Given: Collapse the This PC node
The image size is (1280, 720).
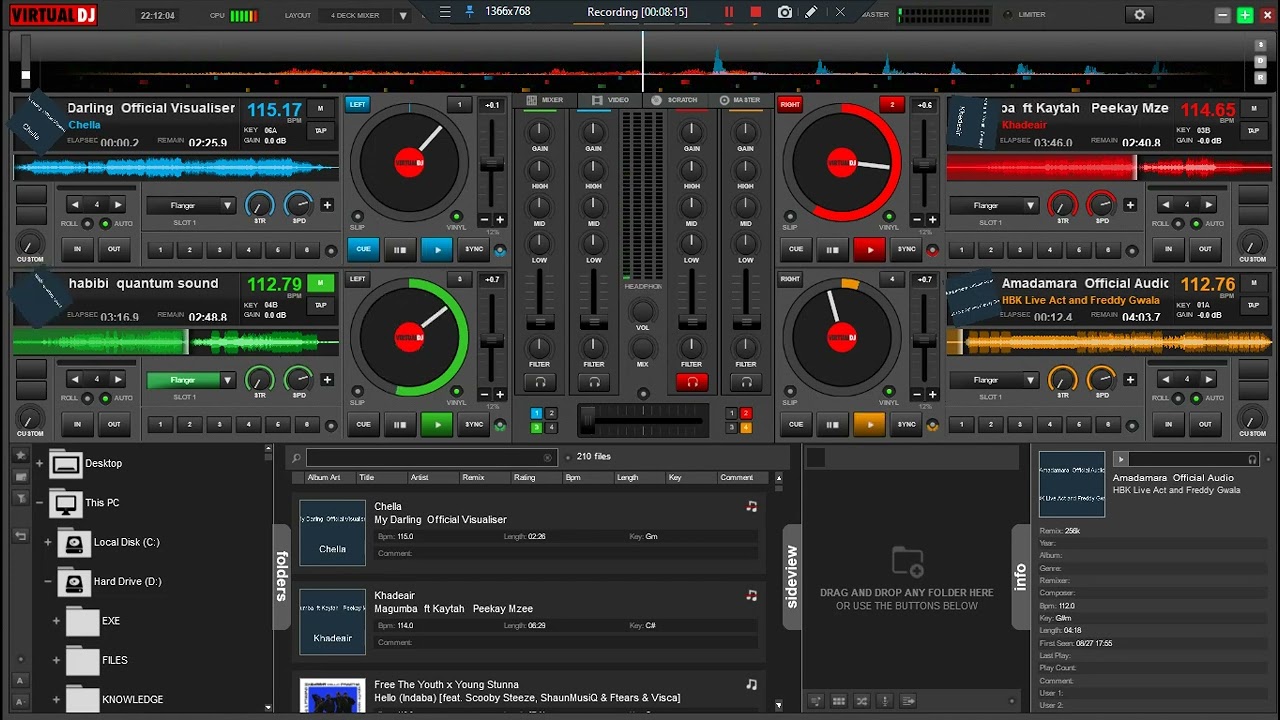Looking at the screenshot, I should 40,502.
